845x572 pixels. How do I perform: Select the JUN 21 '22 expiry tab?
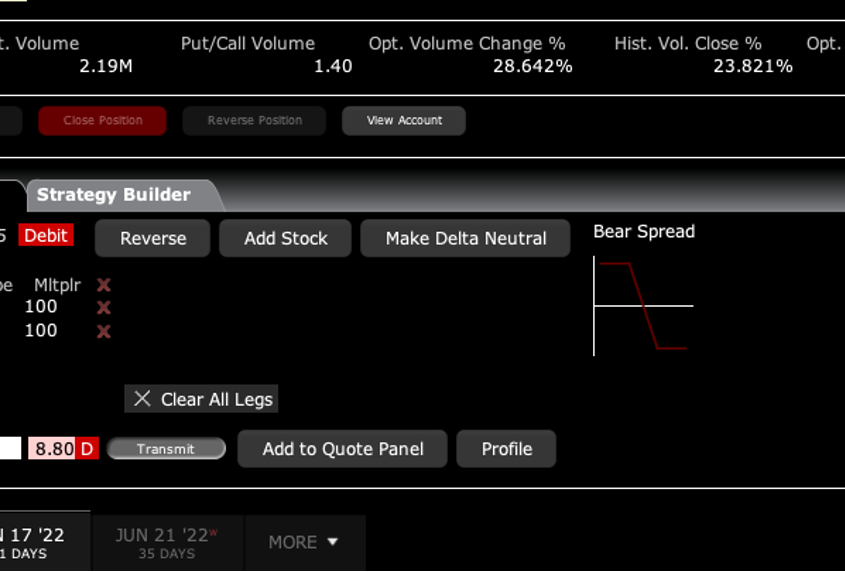pyautogui.click(x=167, y=542)
